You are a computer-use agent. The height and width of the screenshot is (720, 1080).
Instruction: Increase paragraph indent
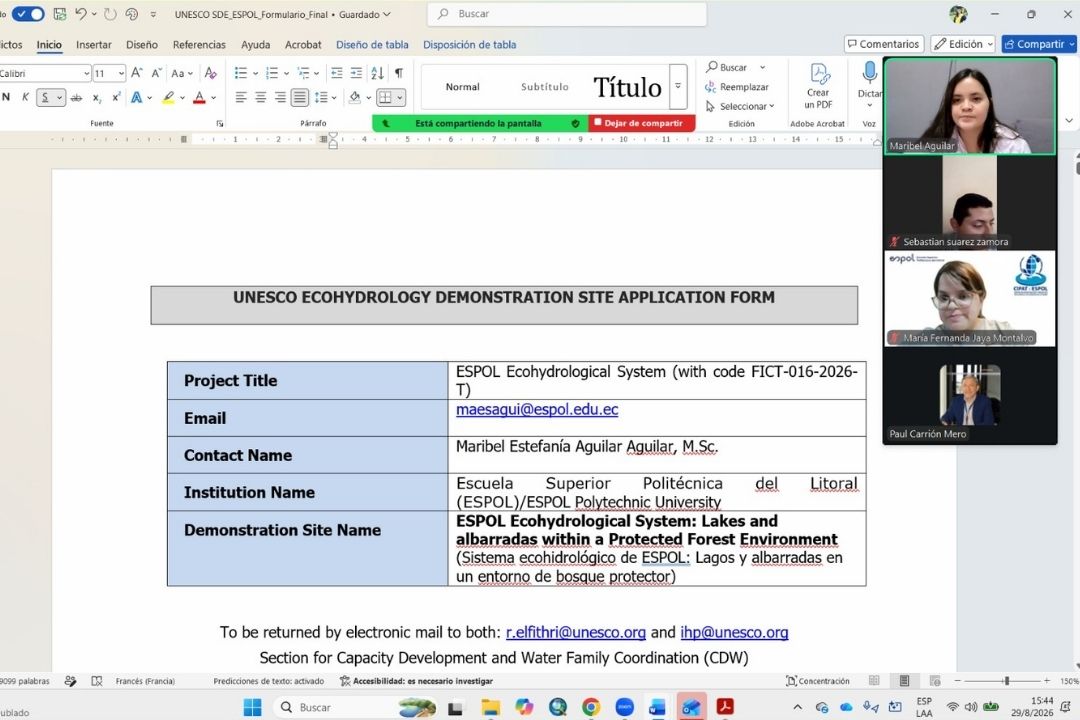pos(356,73)
